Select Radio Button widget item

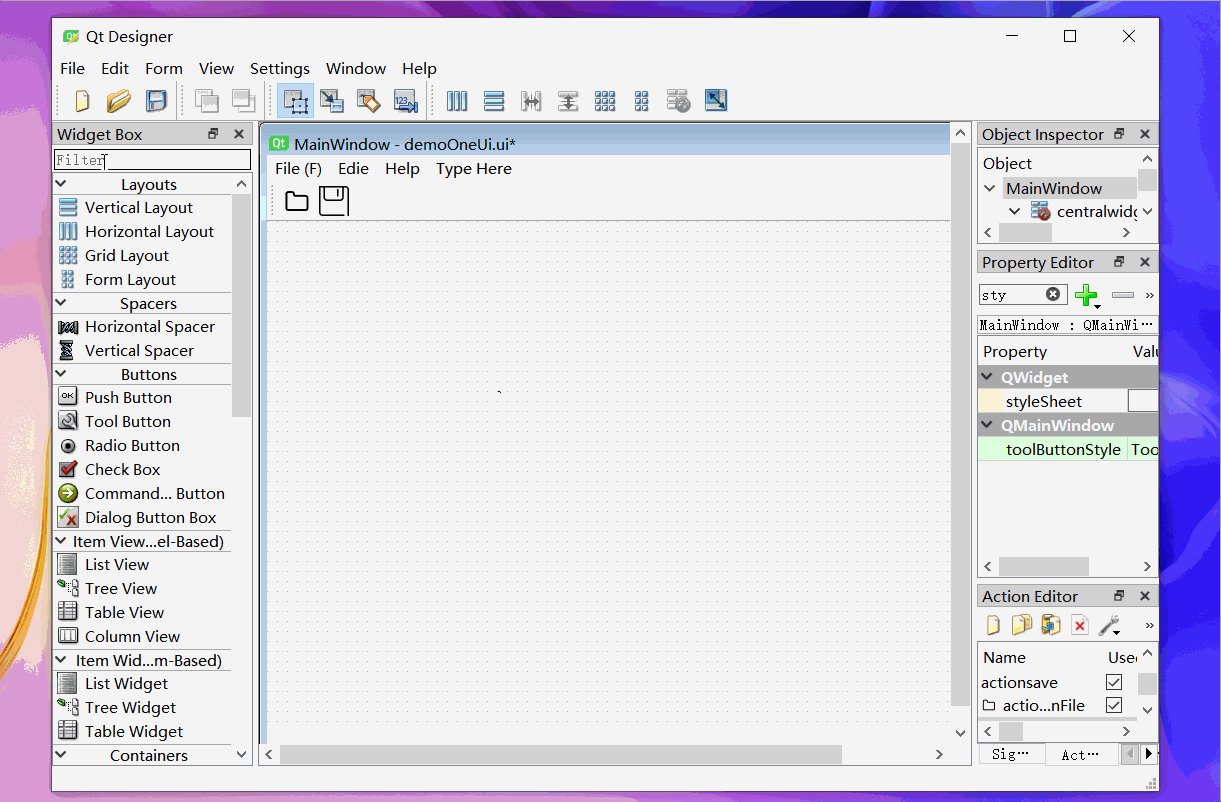point(132,445)
